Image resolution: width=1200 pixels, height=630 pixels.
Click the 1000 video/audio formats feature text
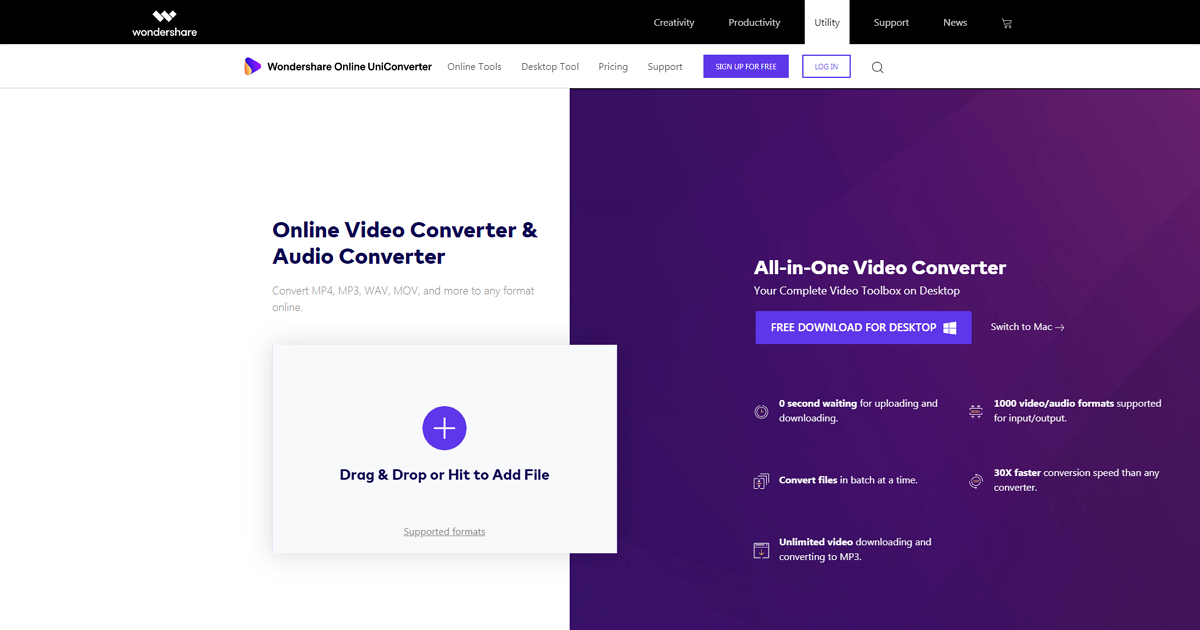pos(1077,411)
